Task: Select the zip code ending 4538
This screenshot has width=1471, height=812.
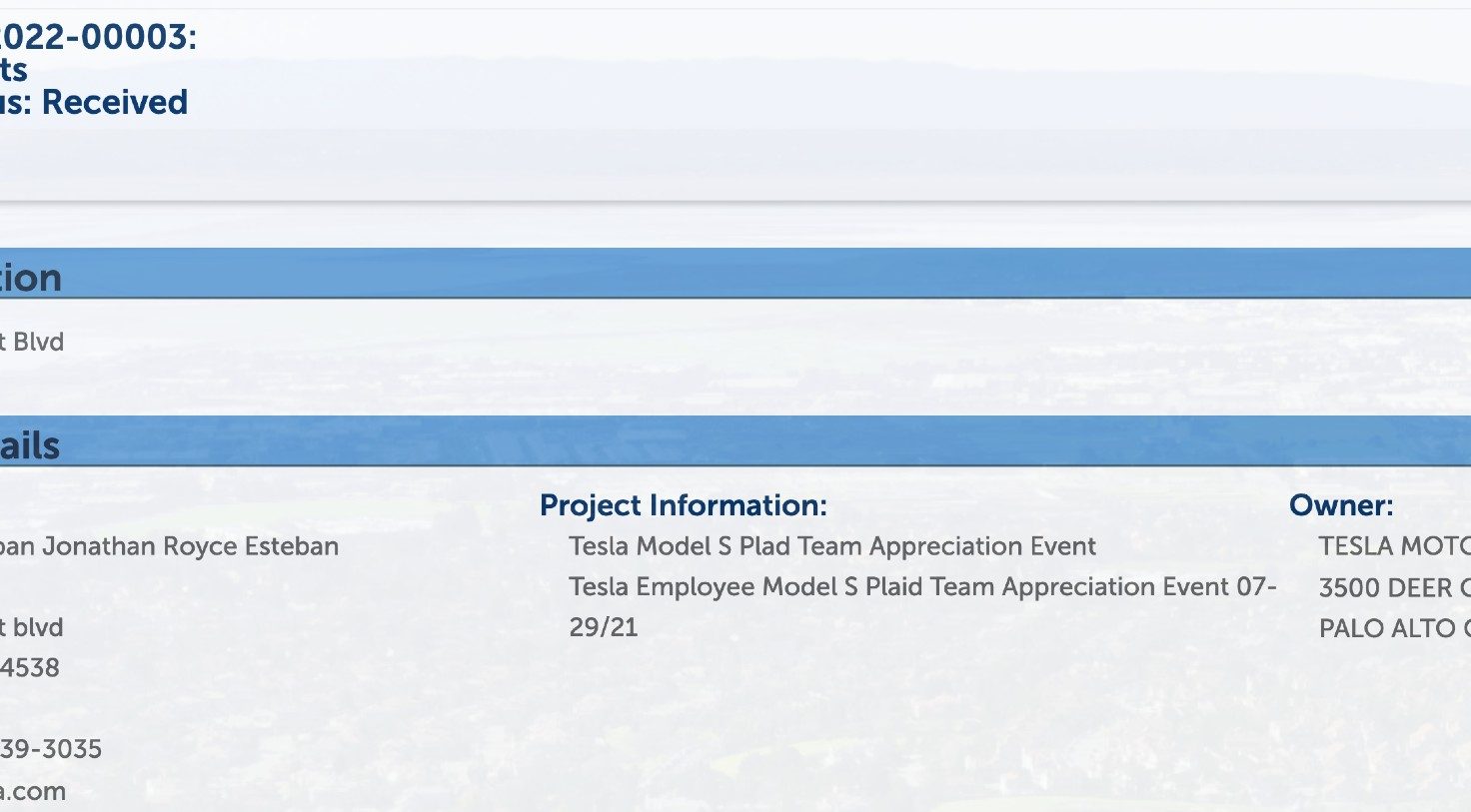Action: click(30, 667)
